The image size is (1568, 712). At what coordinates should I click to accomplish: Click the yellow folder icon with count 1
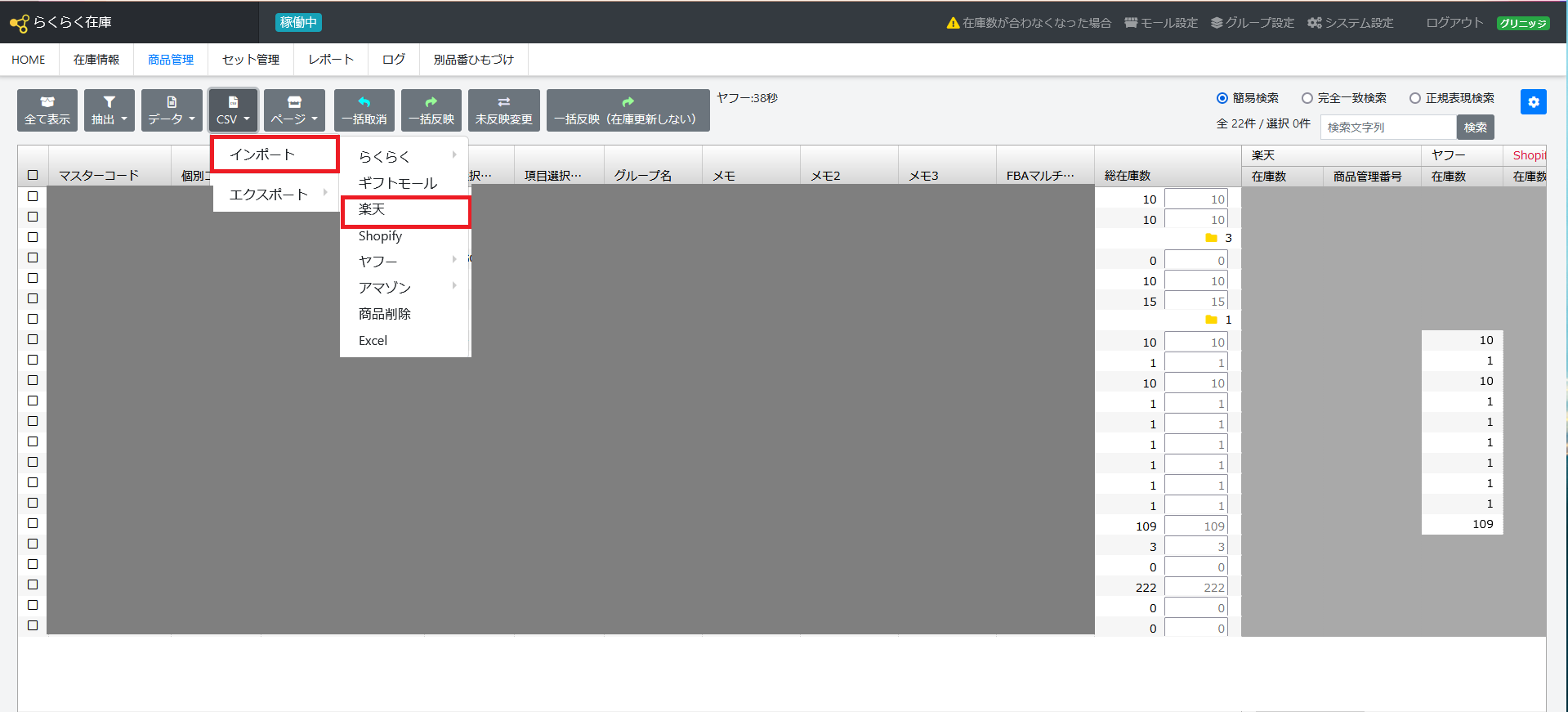(1211, 320)
